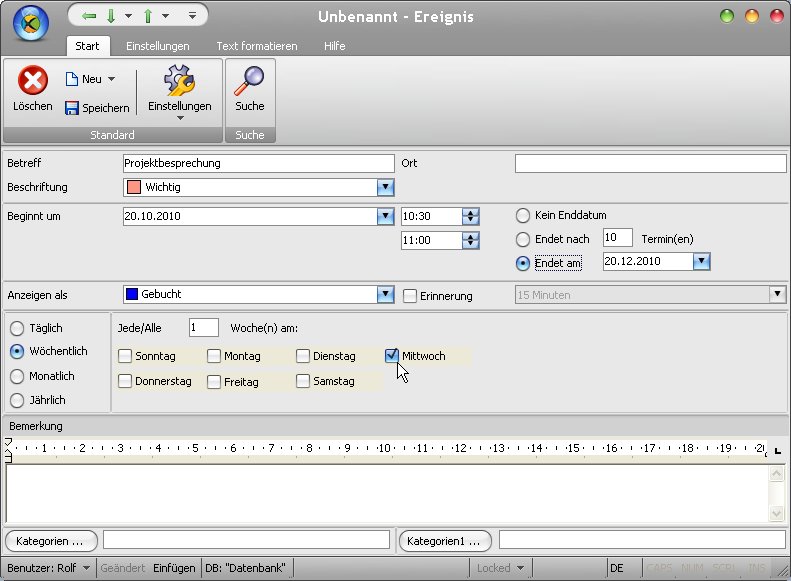The width and height of the screenshot is (791, 581).
Task: Check the Donnerstag checkbox
Action: (x=125, y=381)
